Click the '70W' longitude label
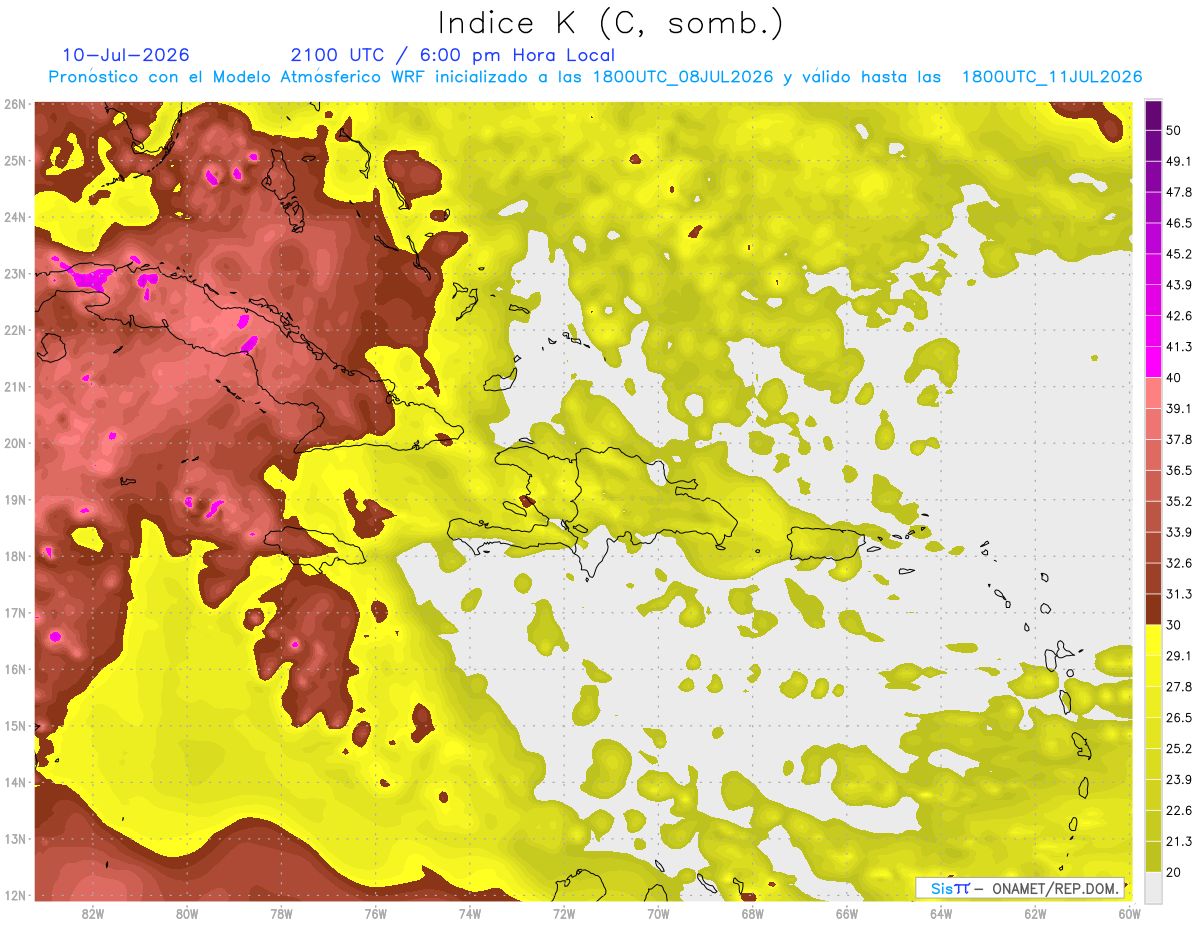 coord(658,914)
